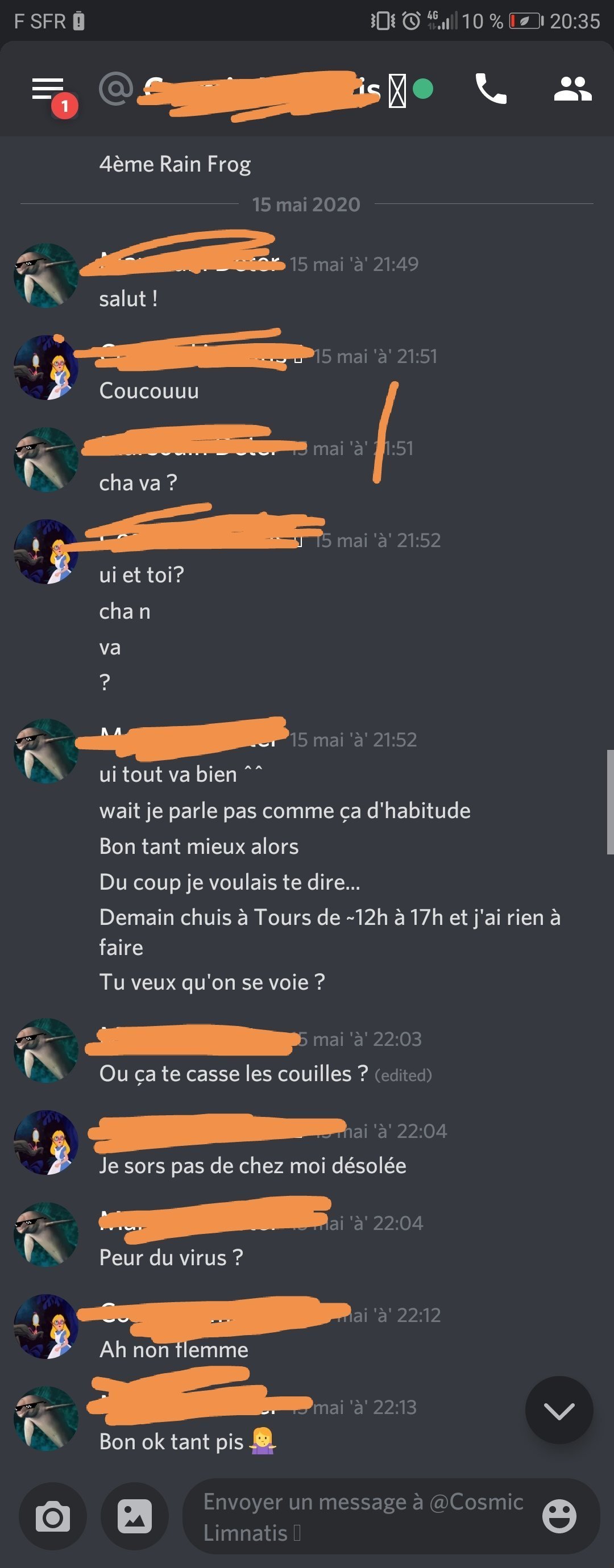Jump to latest messages with down chevron
The image size is (614, 1568).
(x=558, y=1410)
